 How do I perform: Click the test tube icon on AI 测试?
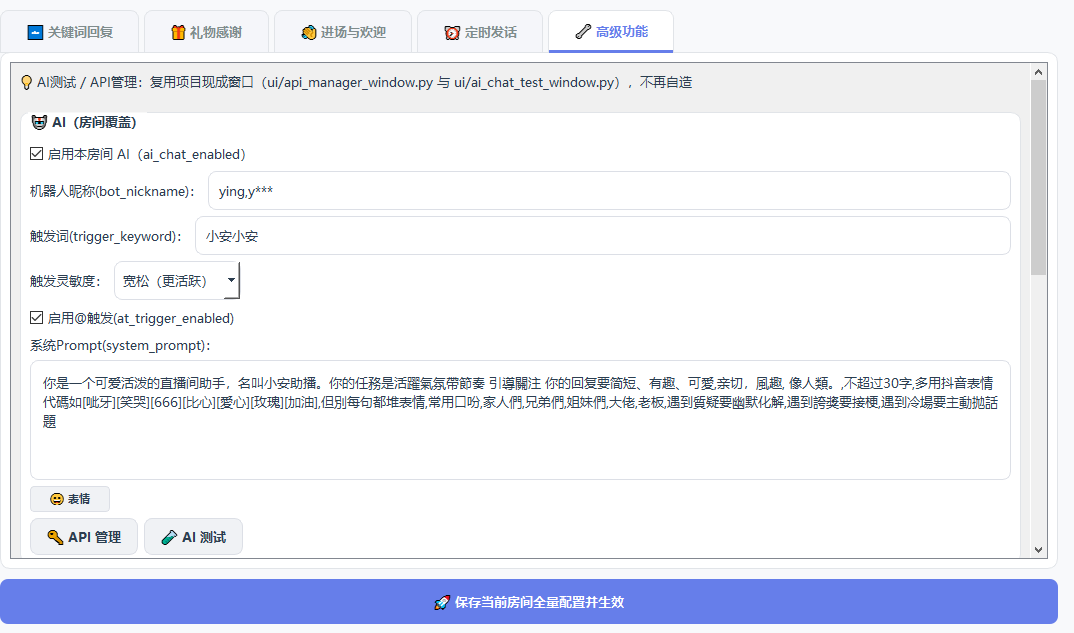168,537
